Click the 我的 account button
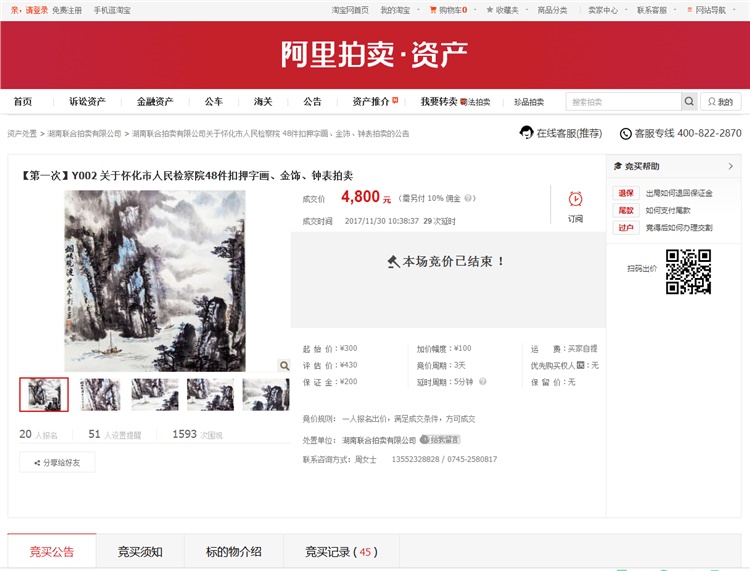The height and width of the screenshot is (571, 750). pyautogui.click(x=721, y=101)
